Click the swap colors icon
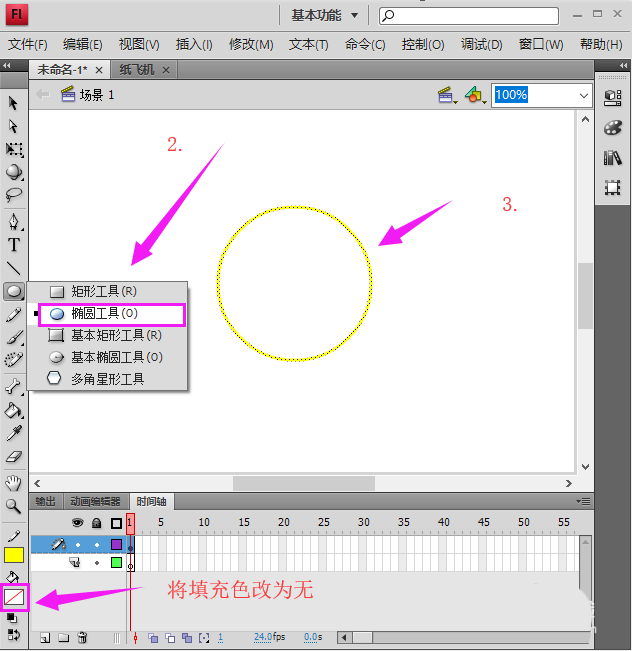 click(13, 635)
